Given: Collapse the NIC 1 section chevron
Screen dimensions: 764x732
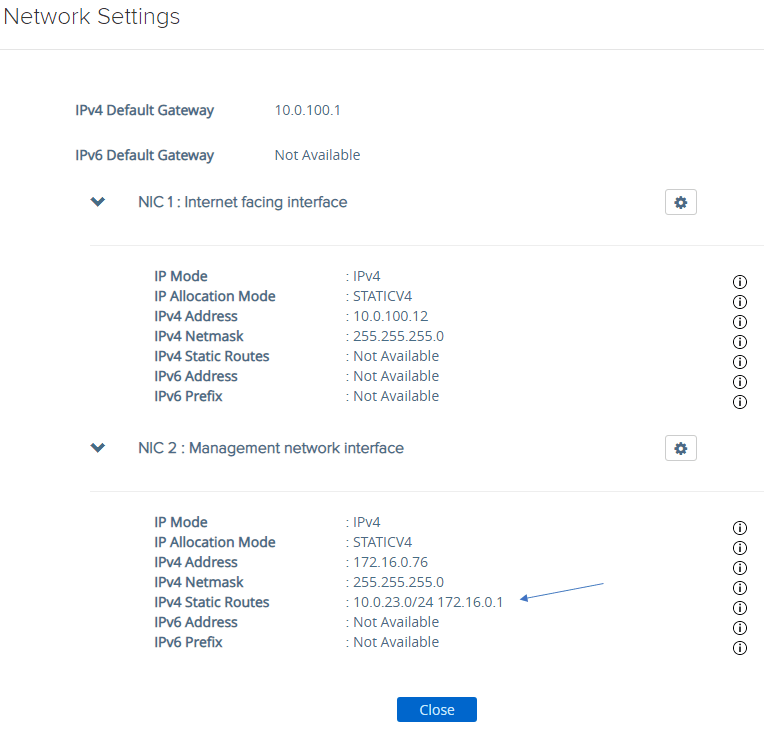Looking at the screenshot, I should 98,202.
